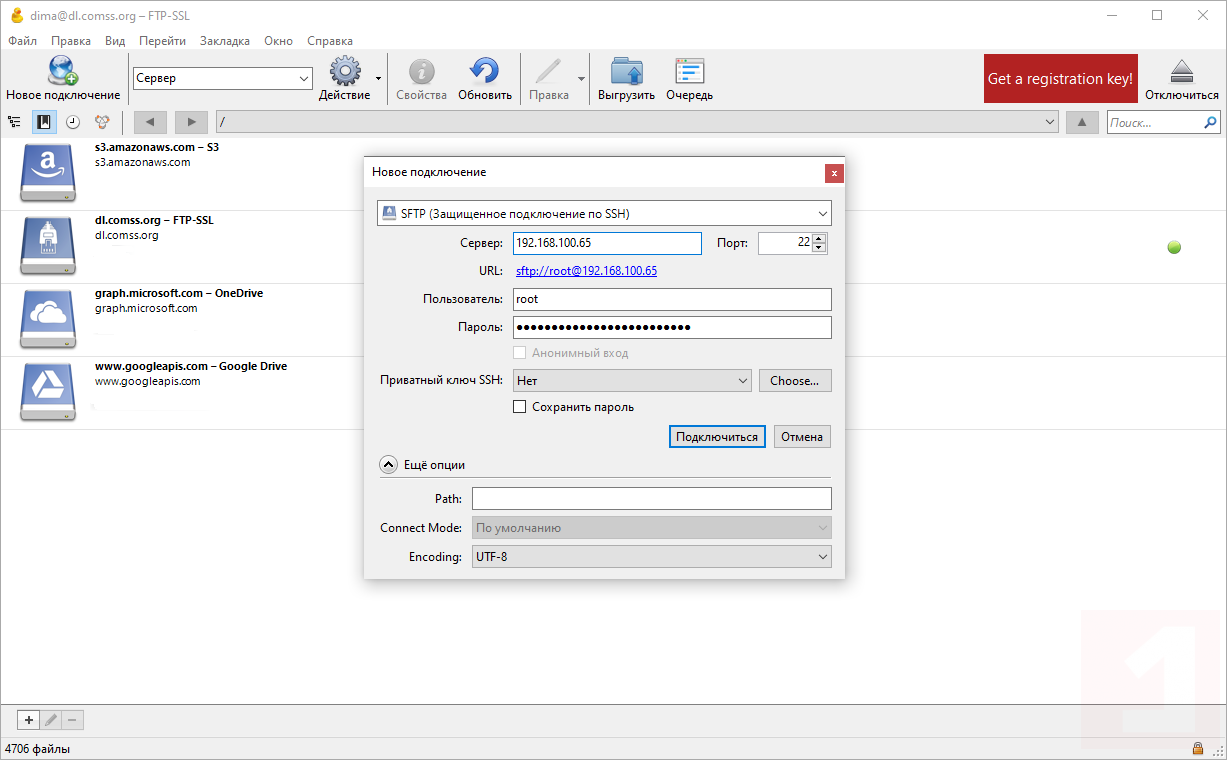The image size is (1227, 760).
Task: Select the graph.microsoft.com – OneDrive bookmark title
Action: coord(179,293)
